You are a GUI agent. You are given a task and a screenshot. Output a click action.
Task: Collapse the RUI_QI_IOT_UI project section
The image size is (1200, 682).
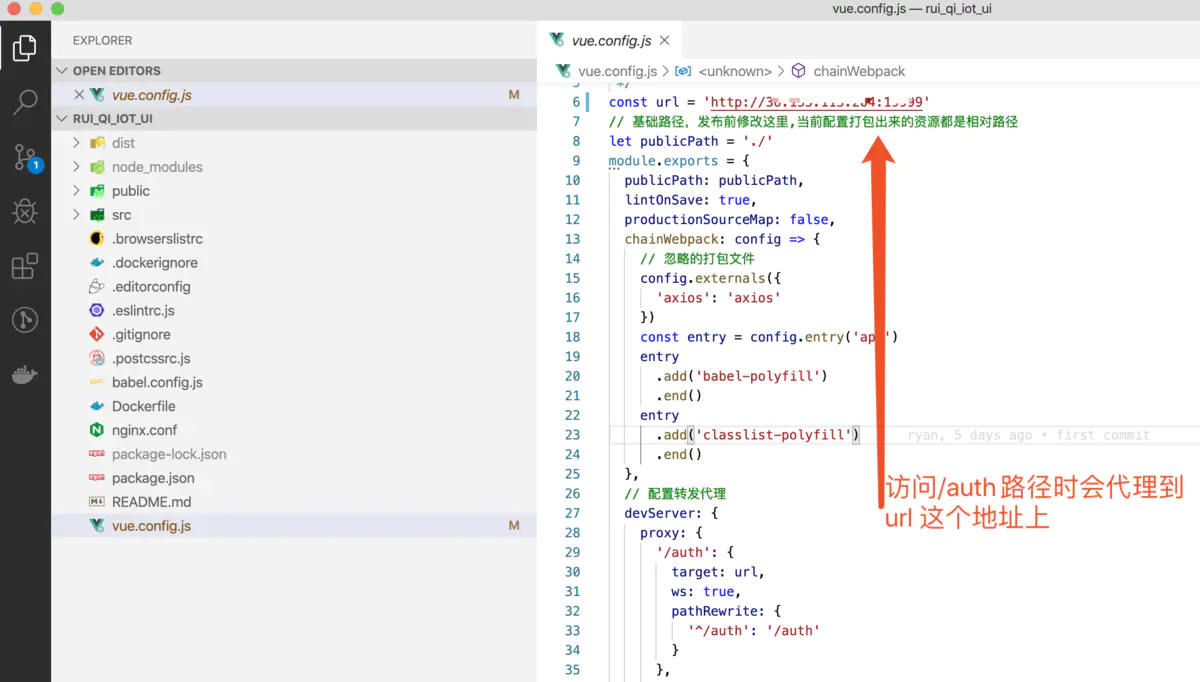(63, 119)
